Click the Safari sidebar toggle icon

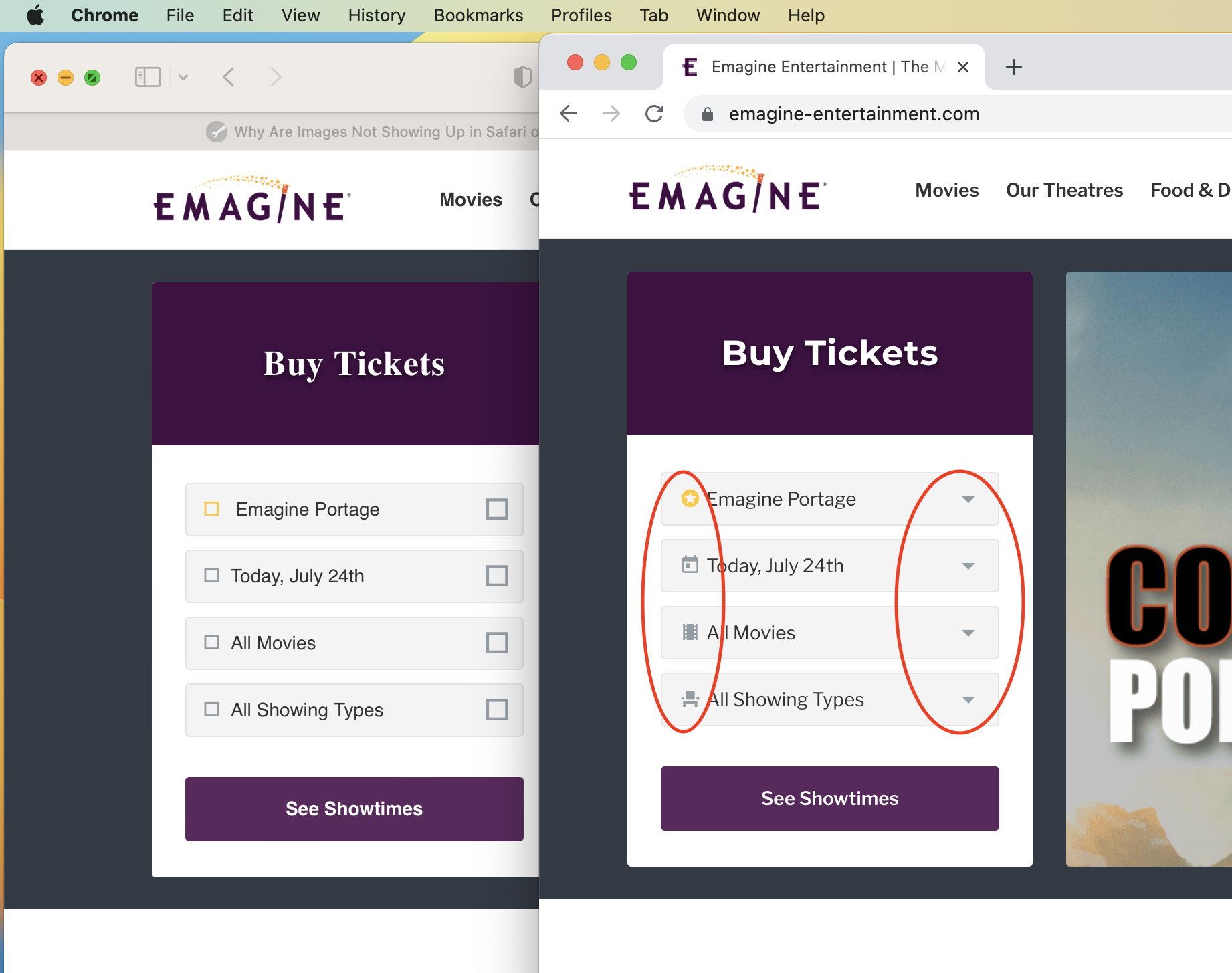click(x=148, y=76)
